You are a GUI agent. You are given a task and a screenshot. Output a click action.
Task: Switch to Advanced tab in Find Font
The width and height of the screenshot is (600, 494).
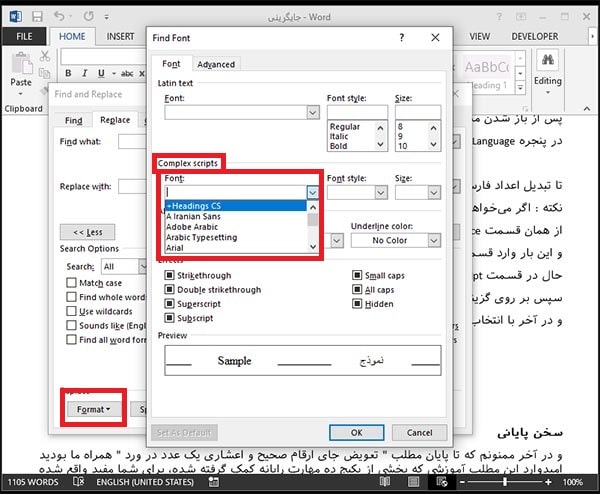tap(216, 64)
